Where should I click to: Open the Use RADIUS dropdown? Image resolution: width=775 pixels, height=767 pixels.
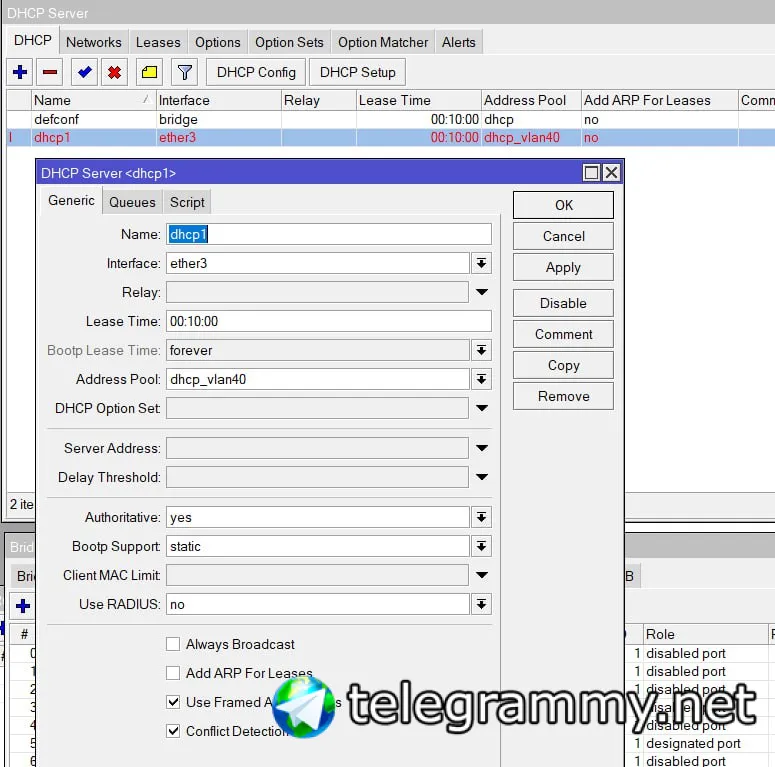click(x=481, y=604)
